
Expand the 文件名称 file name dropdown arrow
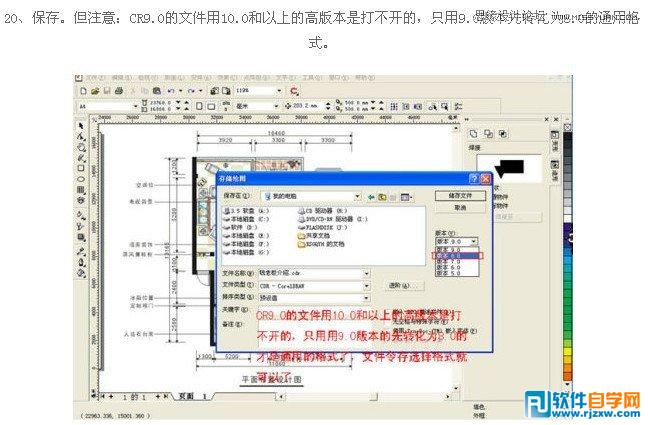coord(366,273)
